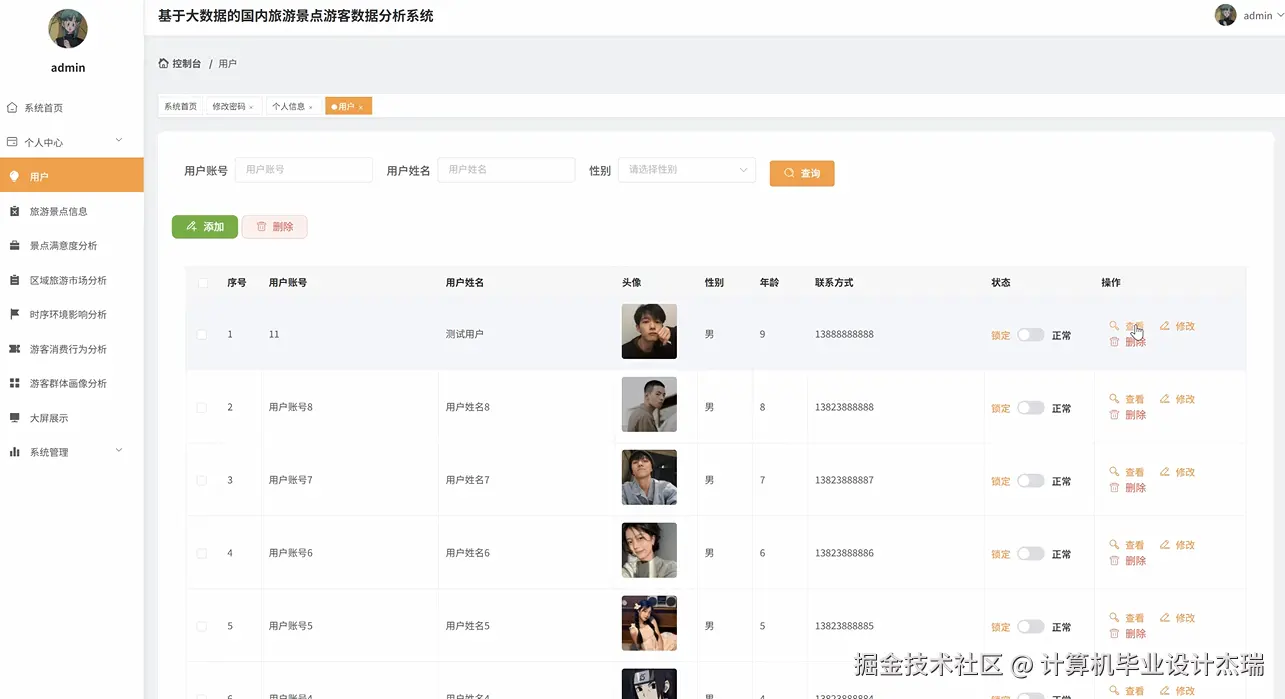Switch to the 系统首页 tab
Screen dimensions: 1285x699
point(181,106)
